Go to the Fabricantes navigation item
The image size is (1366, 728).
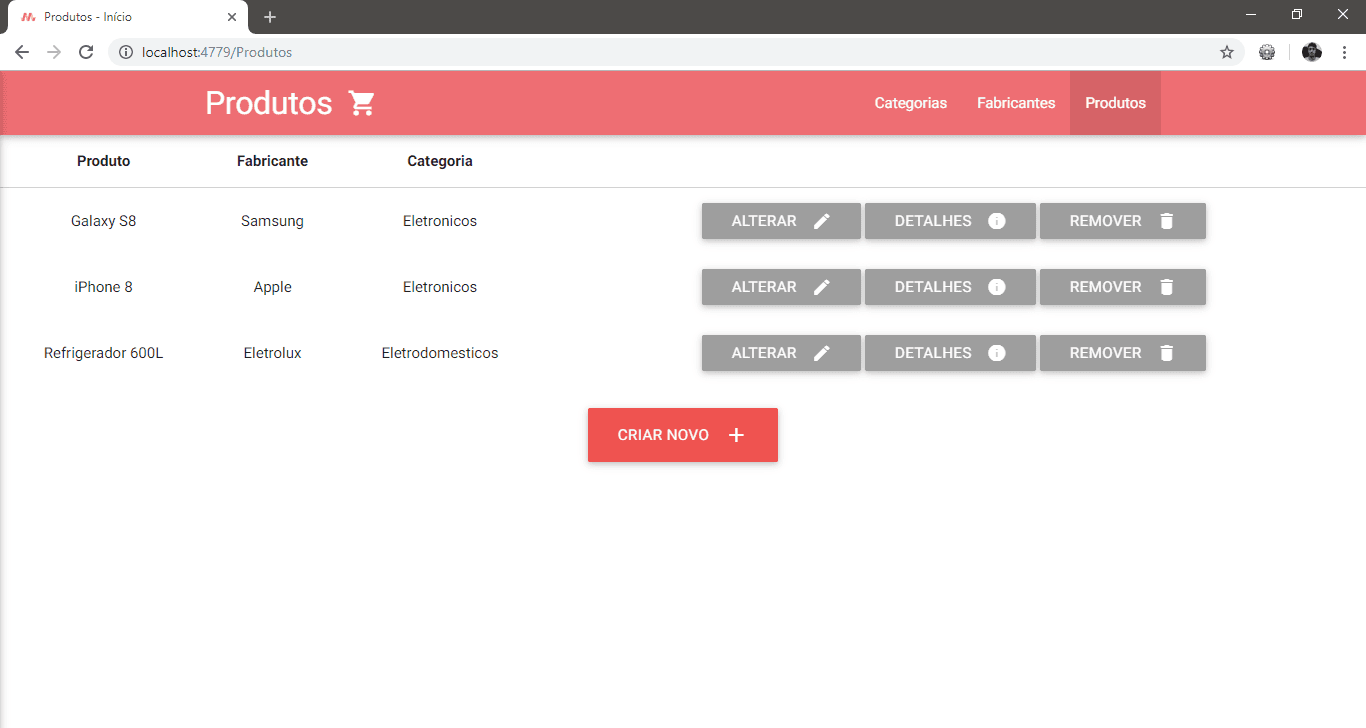point(1016,103)
